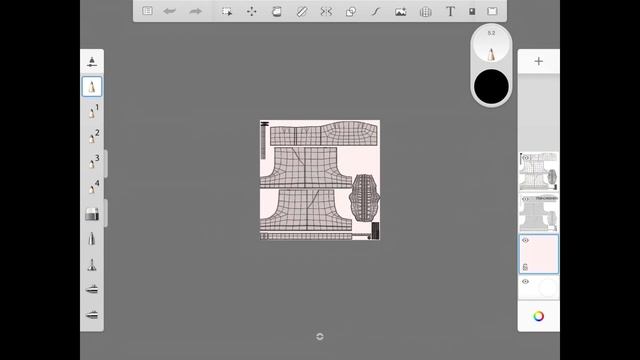Select the bottom airbrush tool
Viewport: 640px width, 360px height.
[x=92, y=315]
